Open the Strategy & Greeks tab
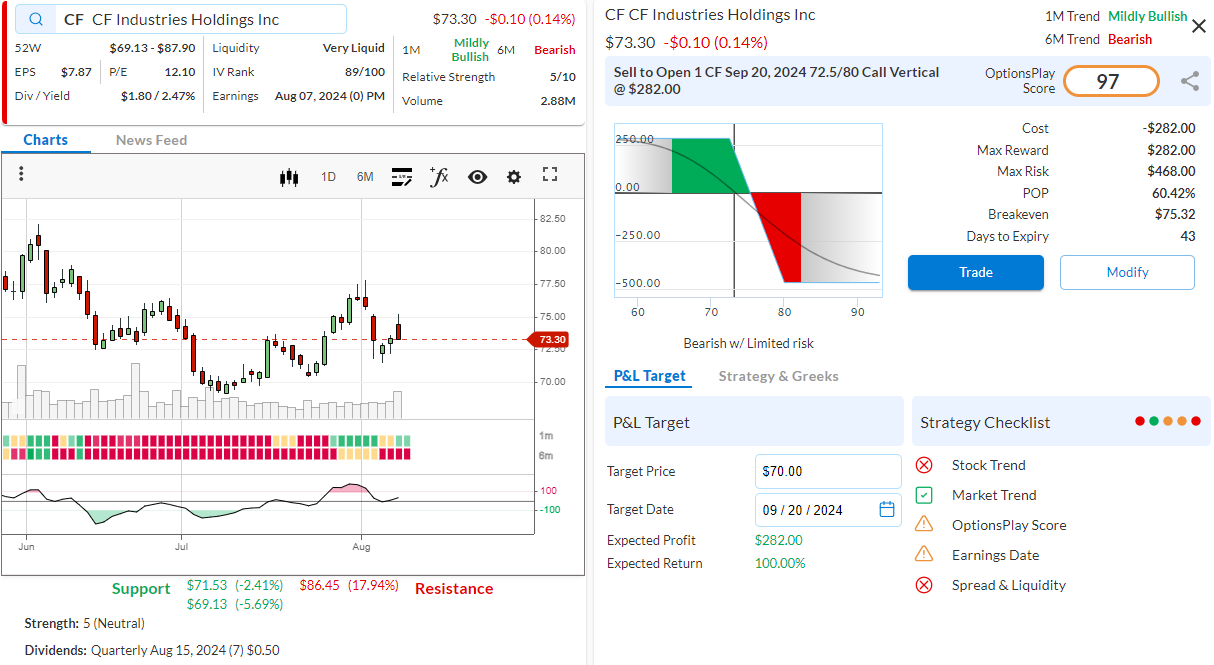 pyautogui.click(x=779, y=376)
